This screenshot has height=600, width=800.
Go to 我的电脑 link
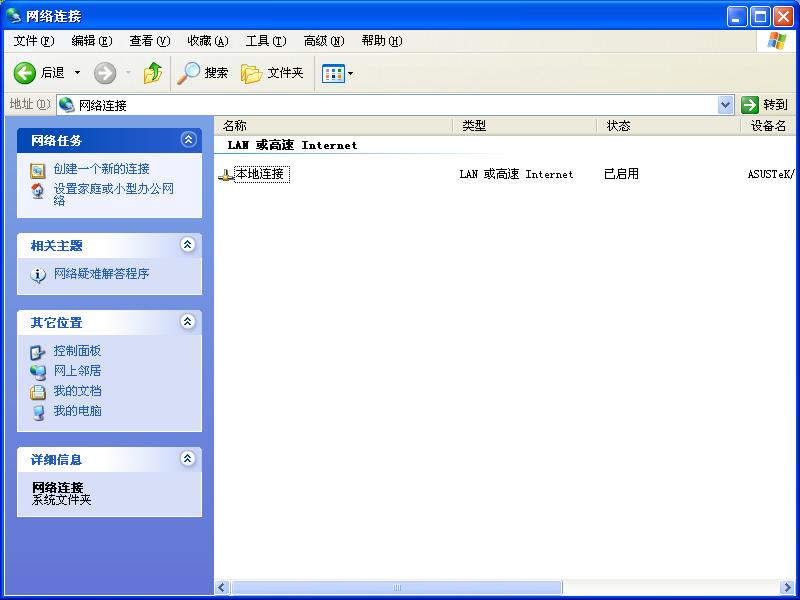point(78,411)
